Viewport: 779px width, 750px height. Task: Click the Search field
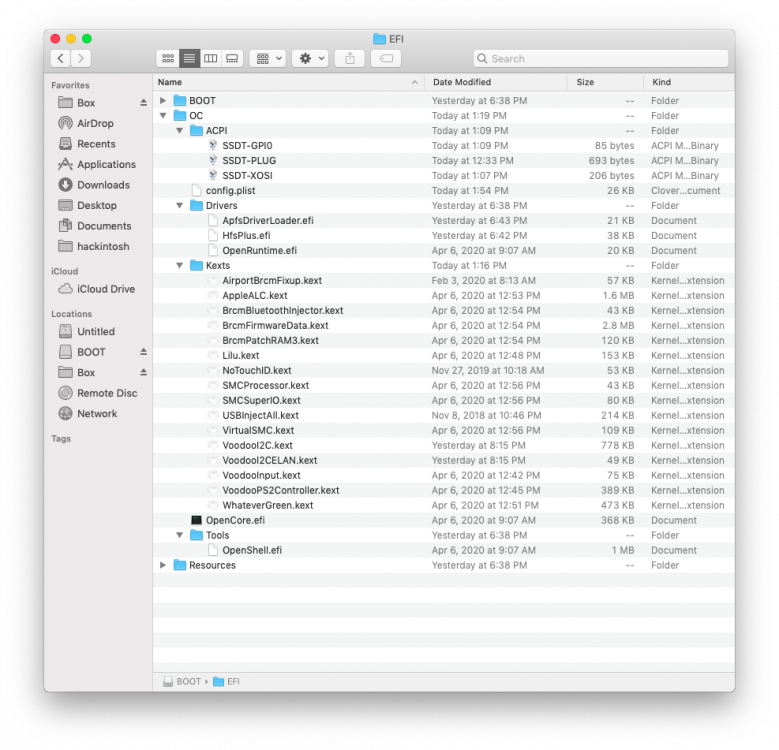(x=601, y=59)
